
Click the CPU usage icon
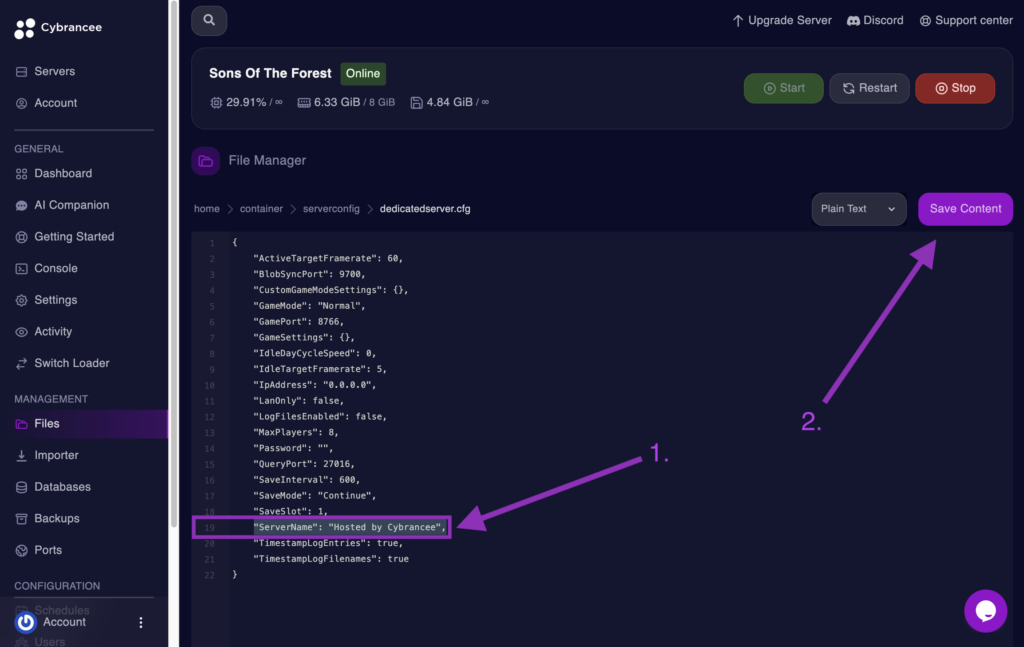click(216, 103)
